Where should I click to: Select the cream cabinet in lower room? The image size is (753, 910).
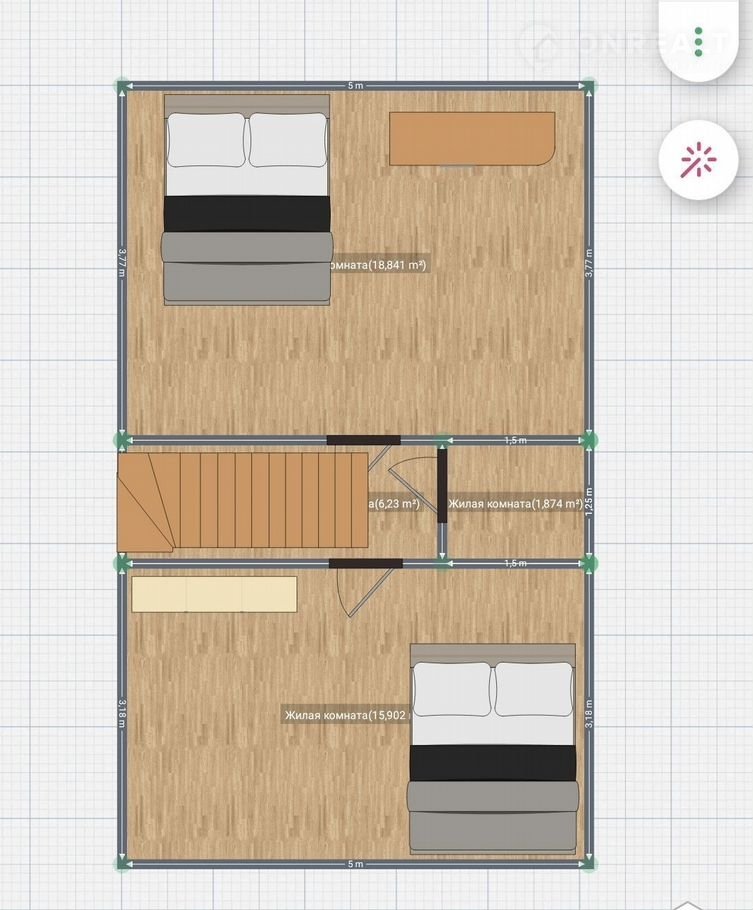(214, 593)
